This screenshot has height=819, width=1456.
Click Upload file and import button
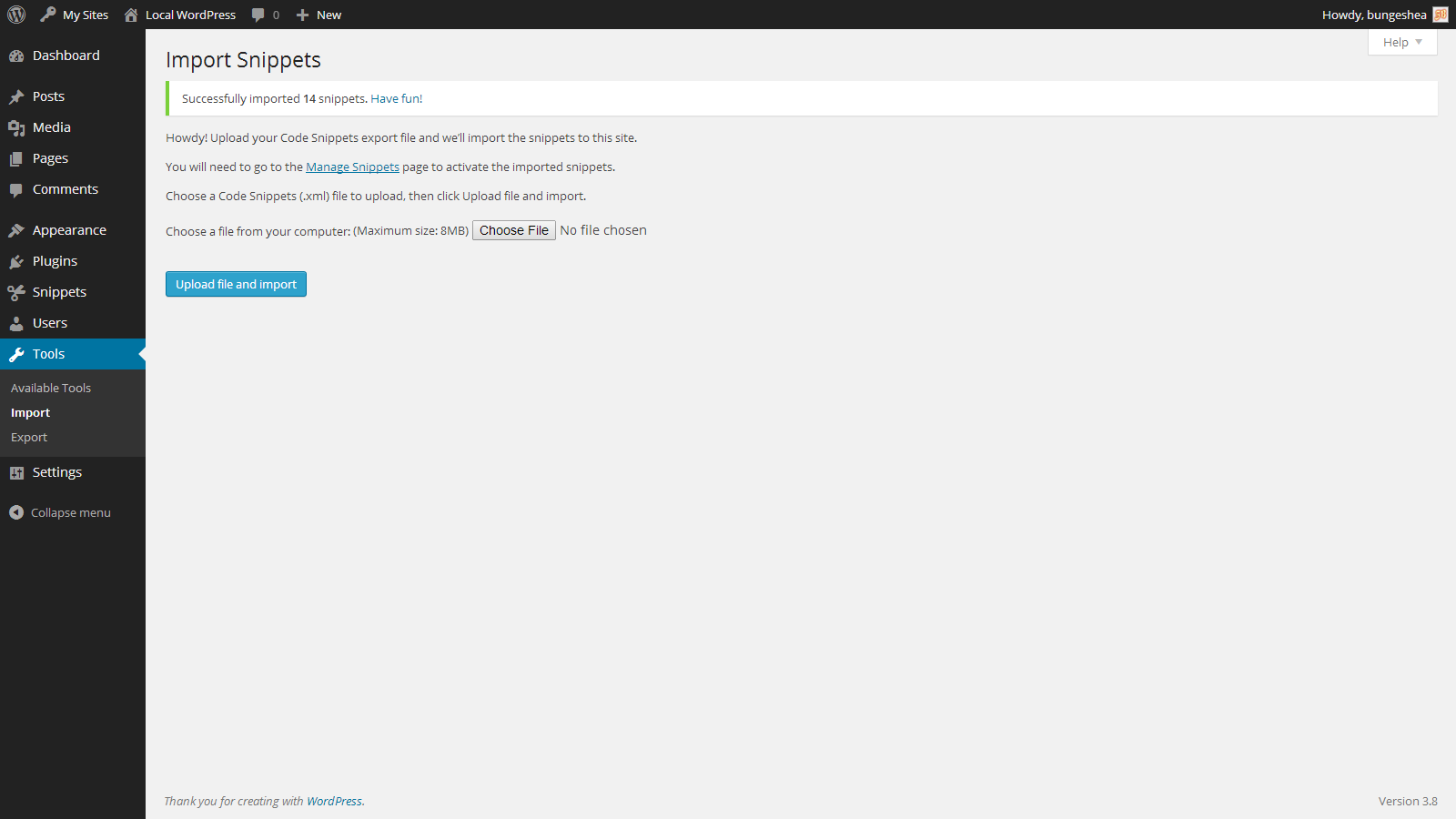coord(236,284)
